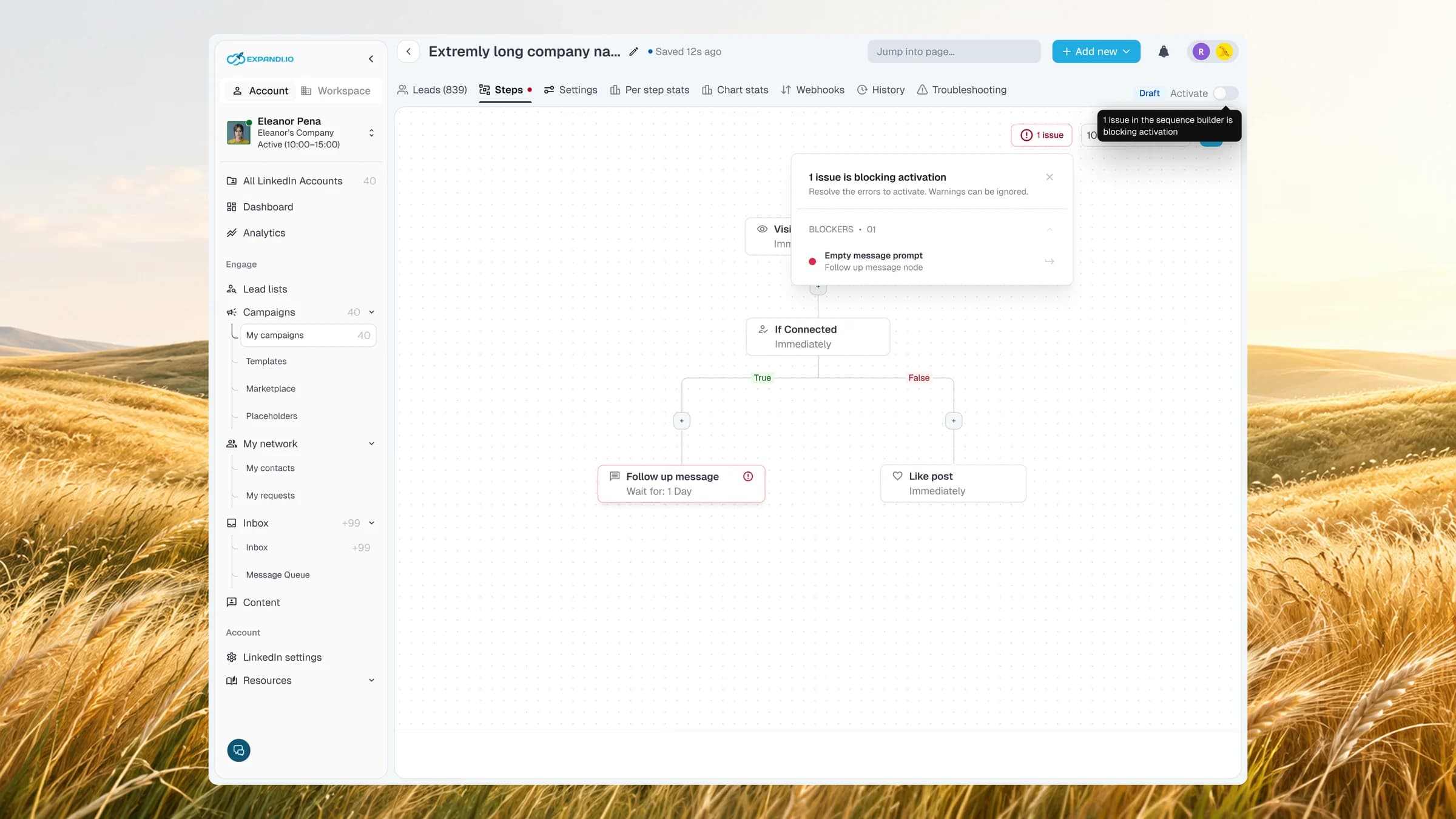Close the blocking issues panel
The width and height of the screenshot is (1456, 819).
click(x=1050, y=177)
